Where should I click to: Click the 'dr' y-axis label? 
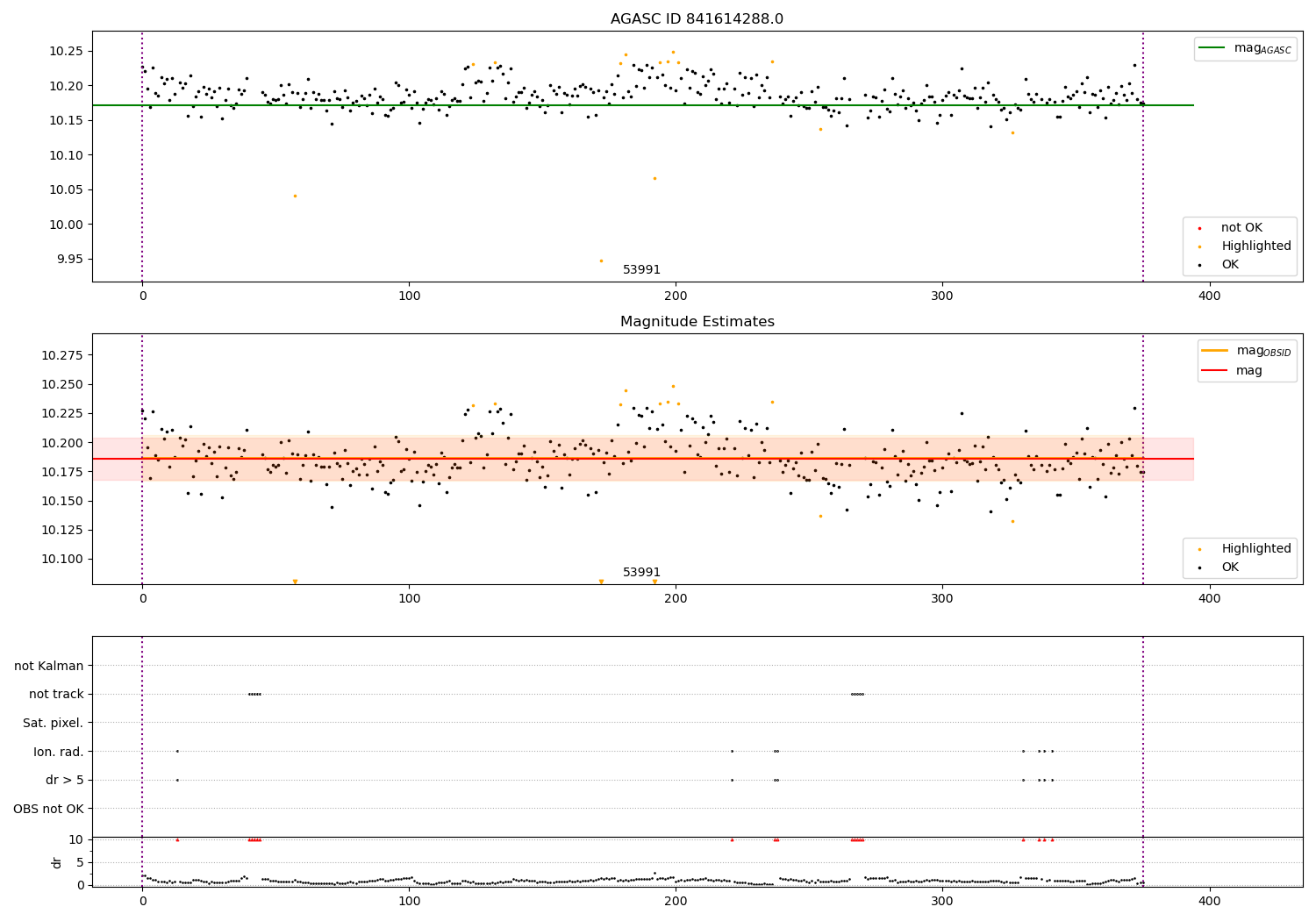(x=57, y=862)
